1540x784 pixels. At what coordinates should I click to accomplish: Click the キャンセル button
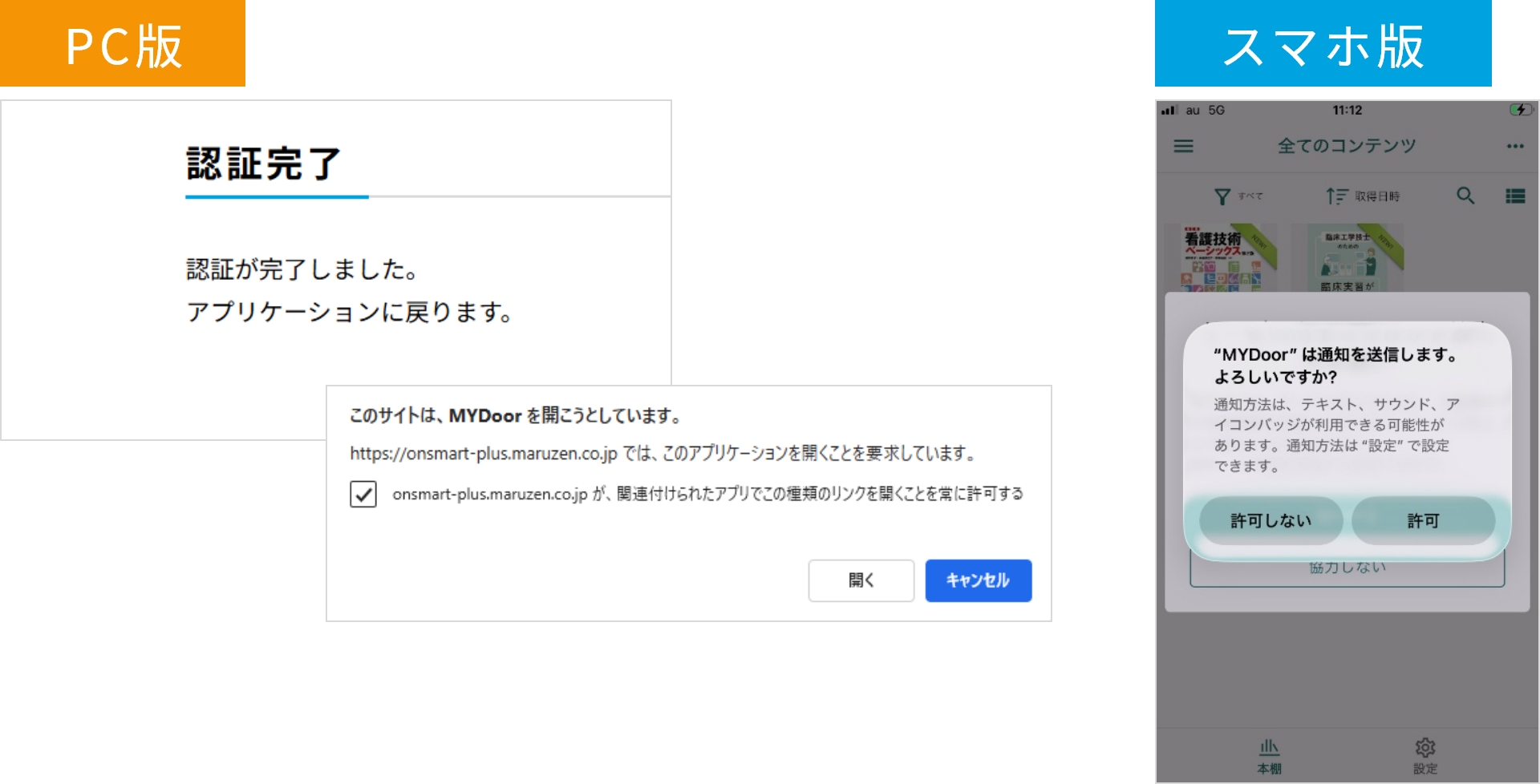point(979,580)
